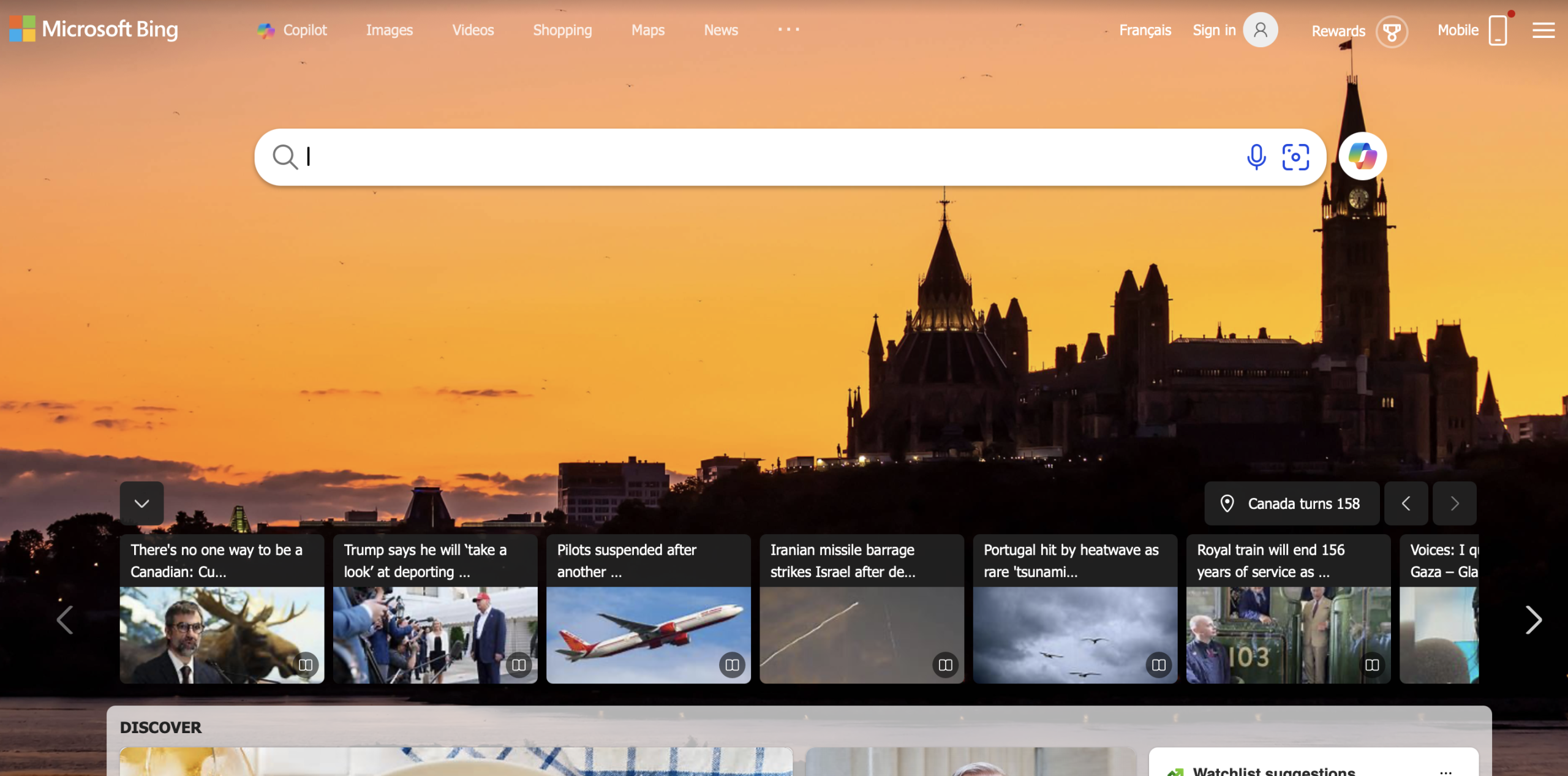This screenshot has width=1568, height=776.
Task: Open the hamburger settings menu
Action: coord(1543,30)
